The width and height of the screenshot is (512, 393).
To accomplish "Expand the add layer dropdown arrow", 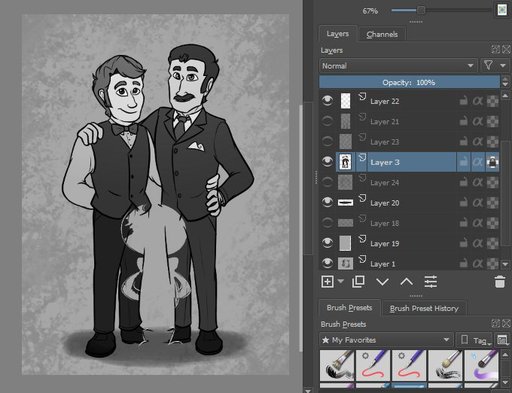I will click(341, 282).
